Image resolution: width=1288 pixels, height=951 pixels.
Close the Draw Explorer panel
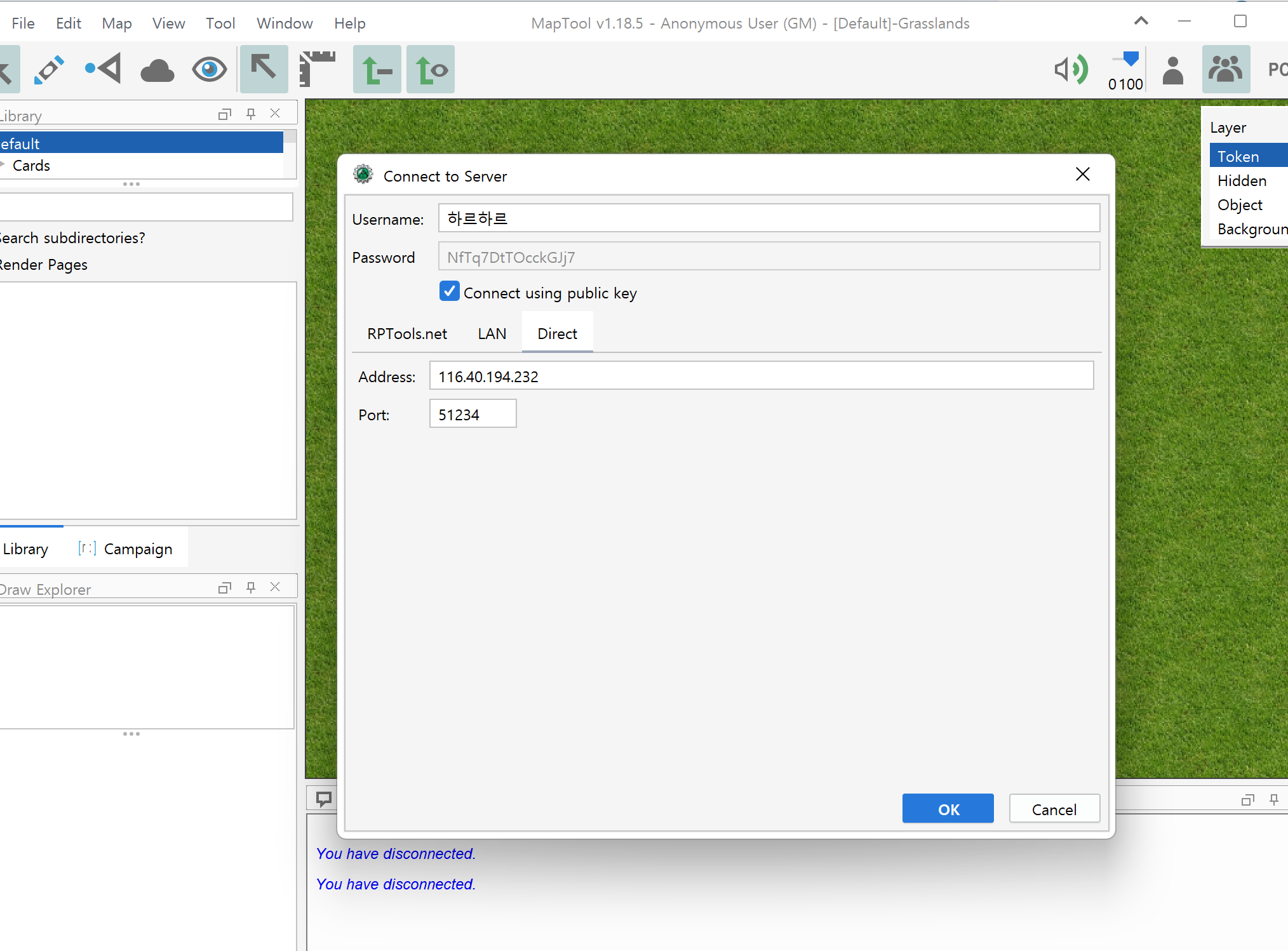click(x=275, y=587)
